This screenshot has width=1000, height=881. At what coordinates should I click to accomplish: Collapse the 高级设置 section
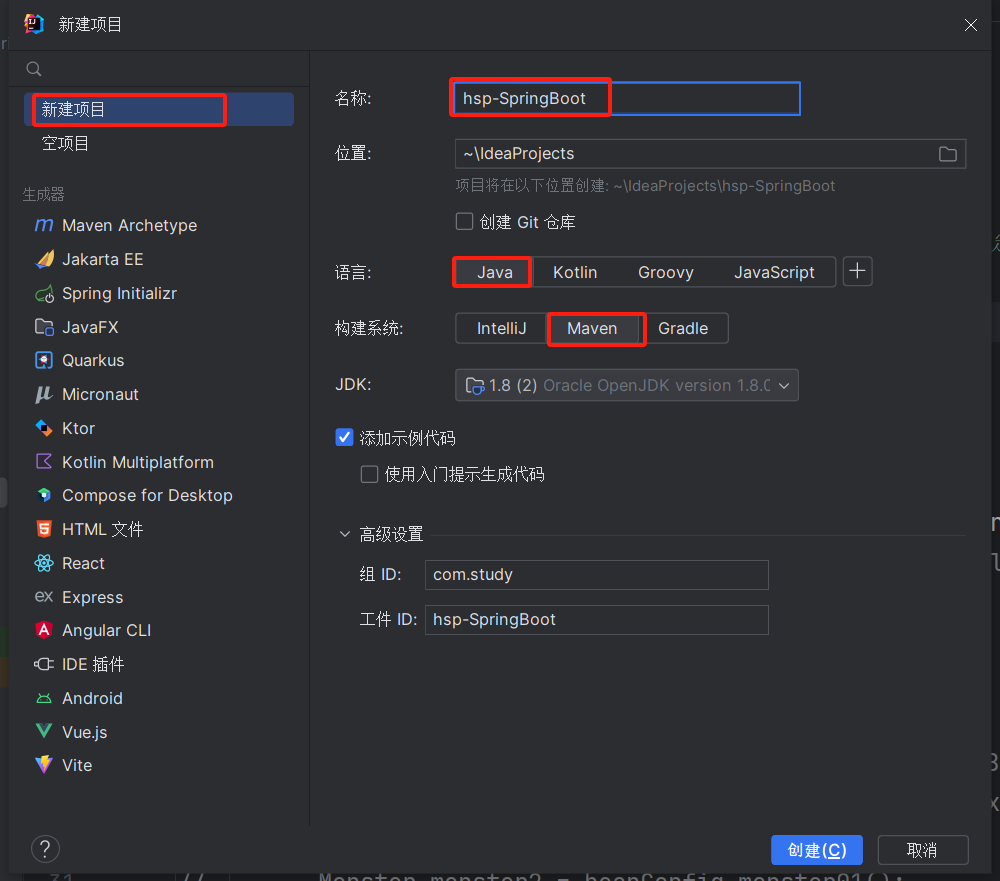(x=345, y=534)
